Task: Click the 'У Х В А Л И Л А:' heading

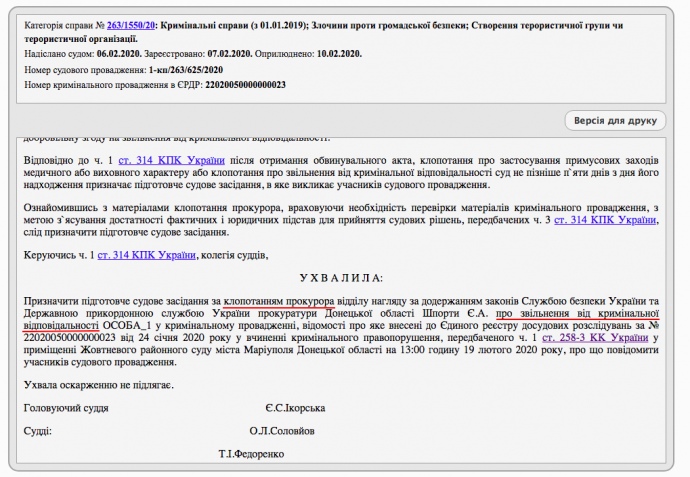Action: (341, 277)
